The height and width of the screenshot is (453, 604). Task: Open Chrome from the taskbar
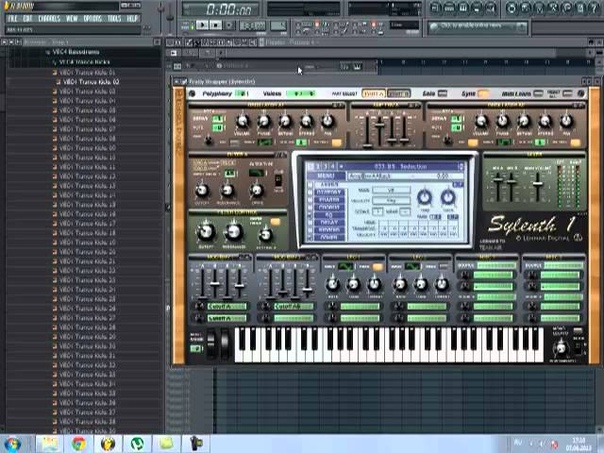pyautogui.click(x=79, y=444)
